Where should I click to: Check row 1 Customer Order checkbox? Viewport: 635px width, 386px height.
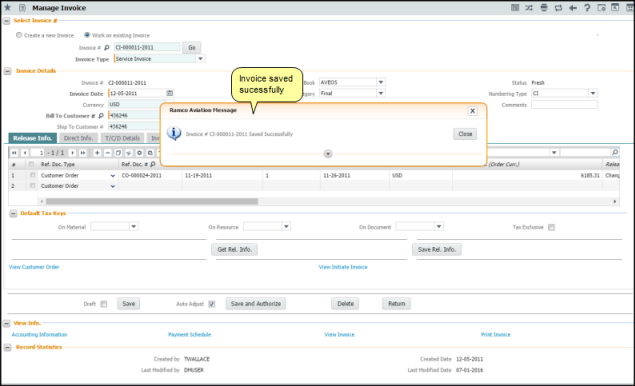click(32, 175)
